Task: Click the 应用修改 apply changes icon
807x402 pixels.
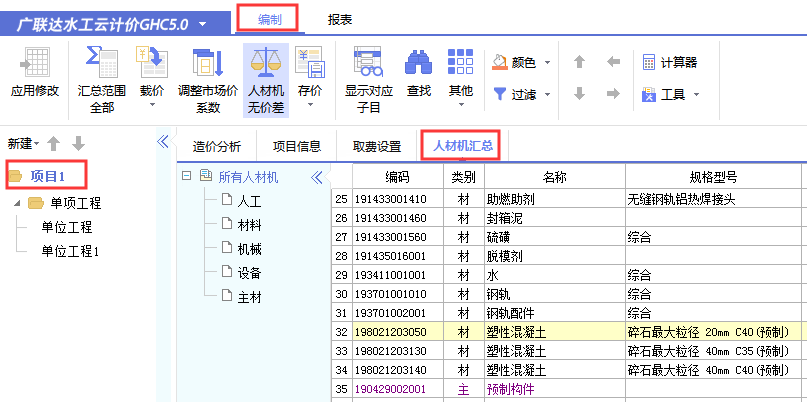Action: pyautogui.click(x=34, y=64)
